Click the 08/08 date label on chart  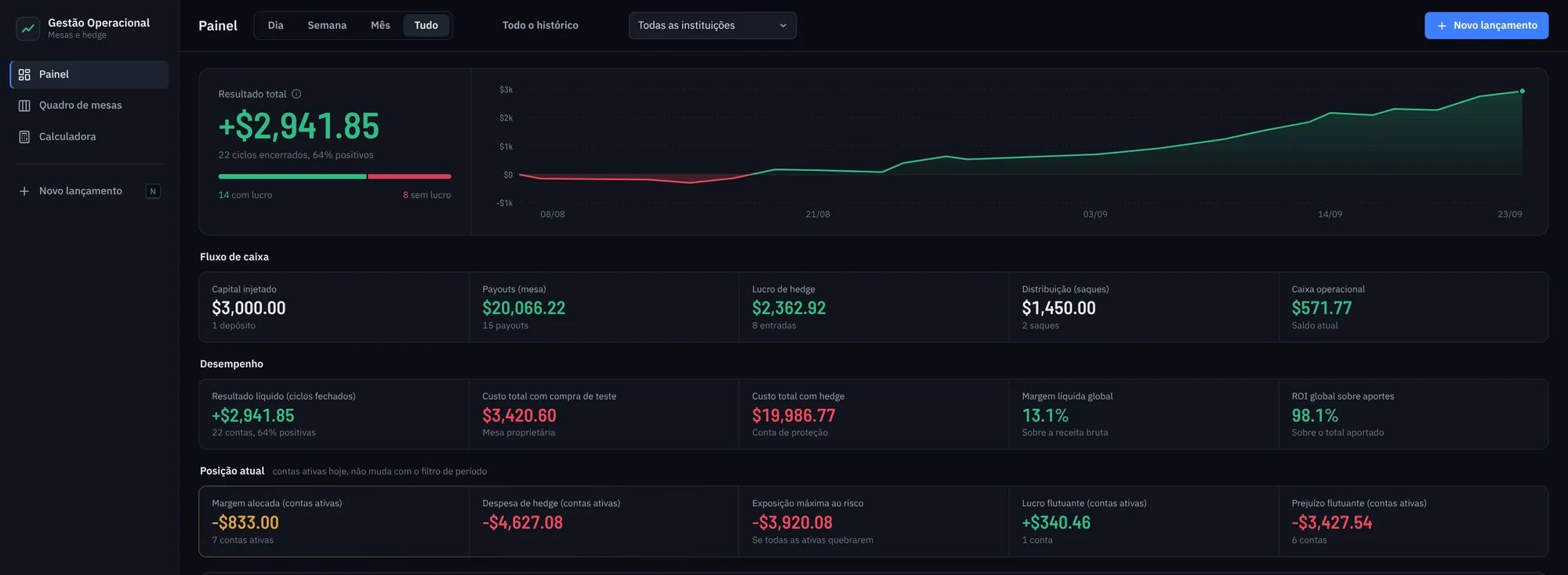[553, 215]
